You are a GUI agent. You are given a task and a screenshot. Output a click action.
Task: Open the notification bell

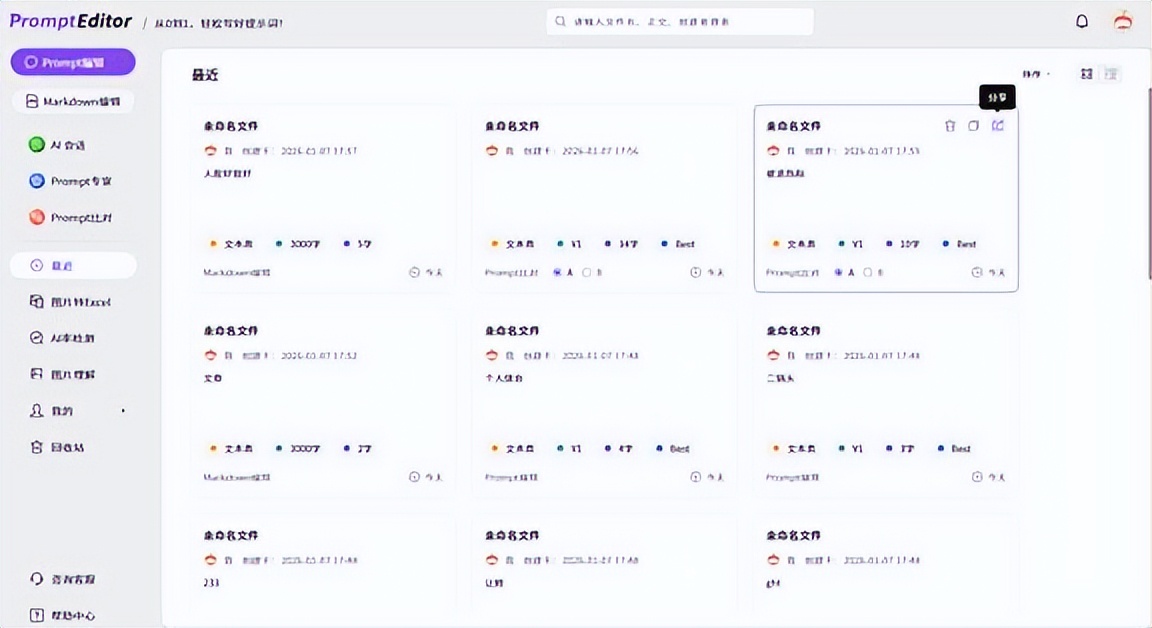pos(1081,20)
